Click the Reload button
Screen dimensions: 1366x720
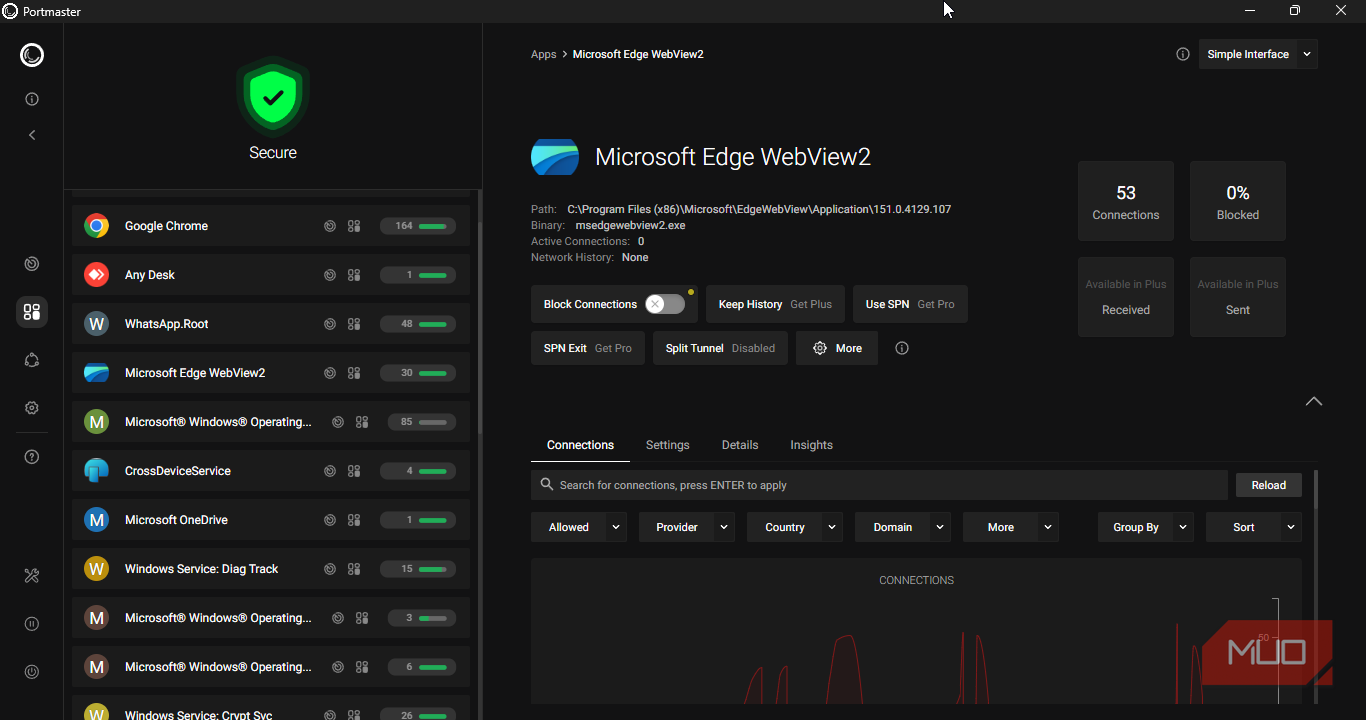coord(1269,485)
